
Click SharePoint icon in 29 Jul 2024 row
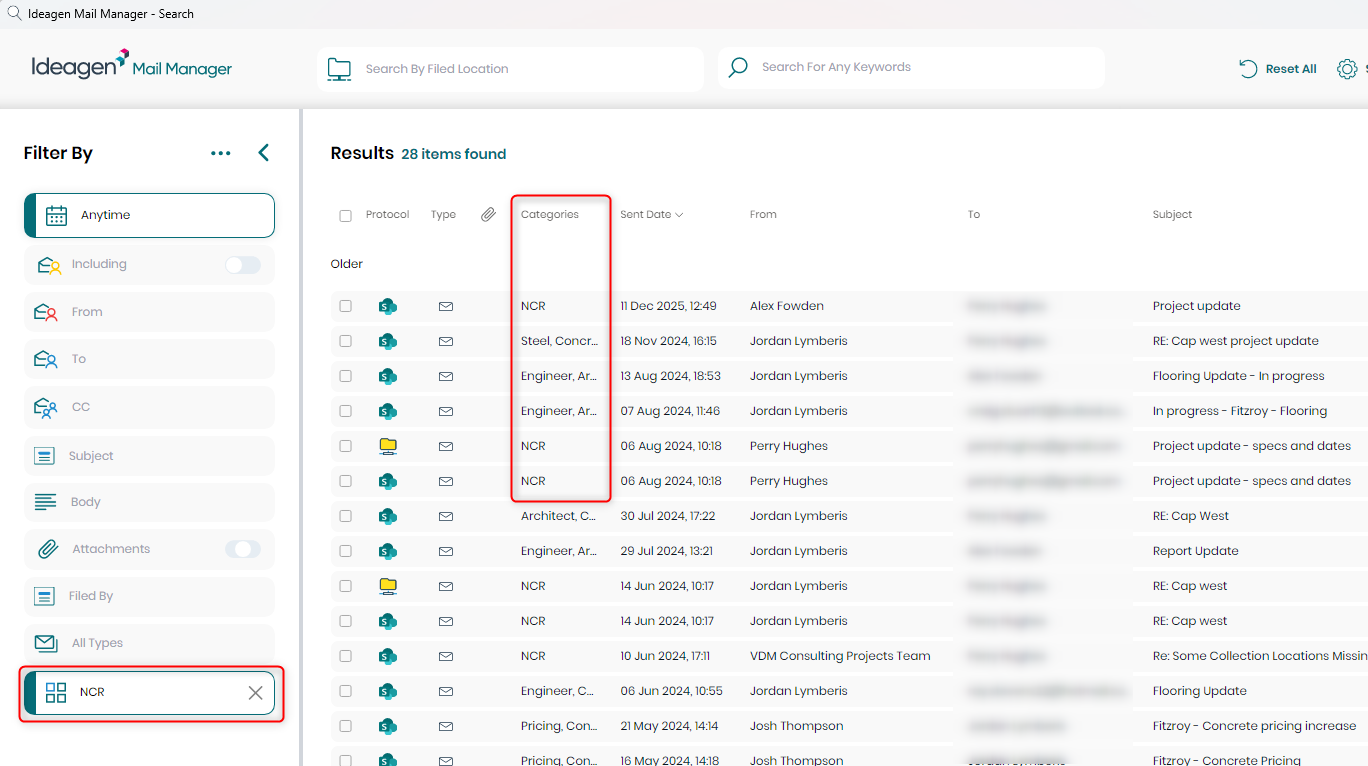tap(387, 551)
